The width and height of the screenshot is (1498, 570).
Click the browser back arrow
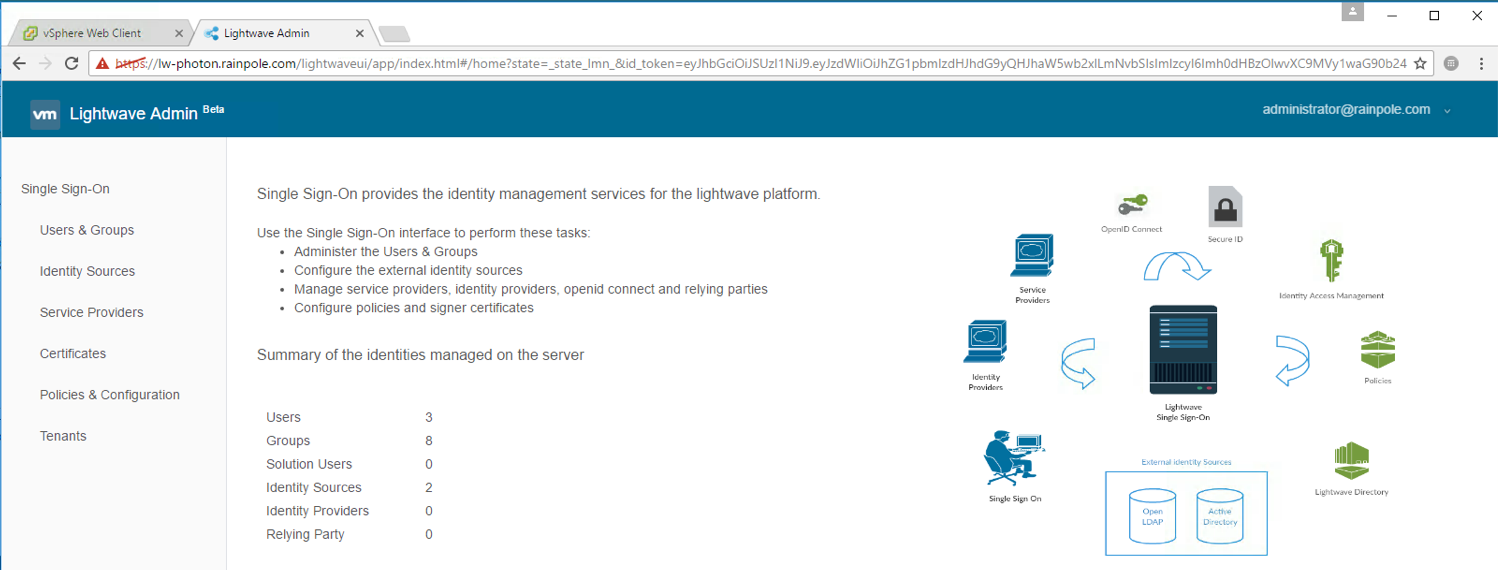click(19, 63)
